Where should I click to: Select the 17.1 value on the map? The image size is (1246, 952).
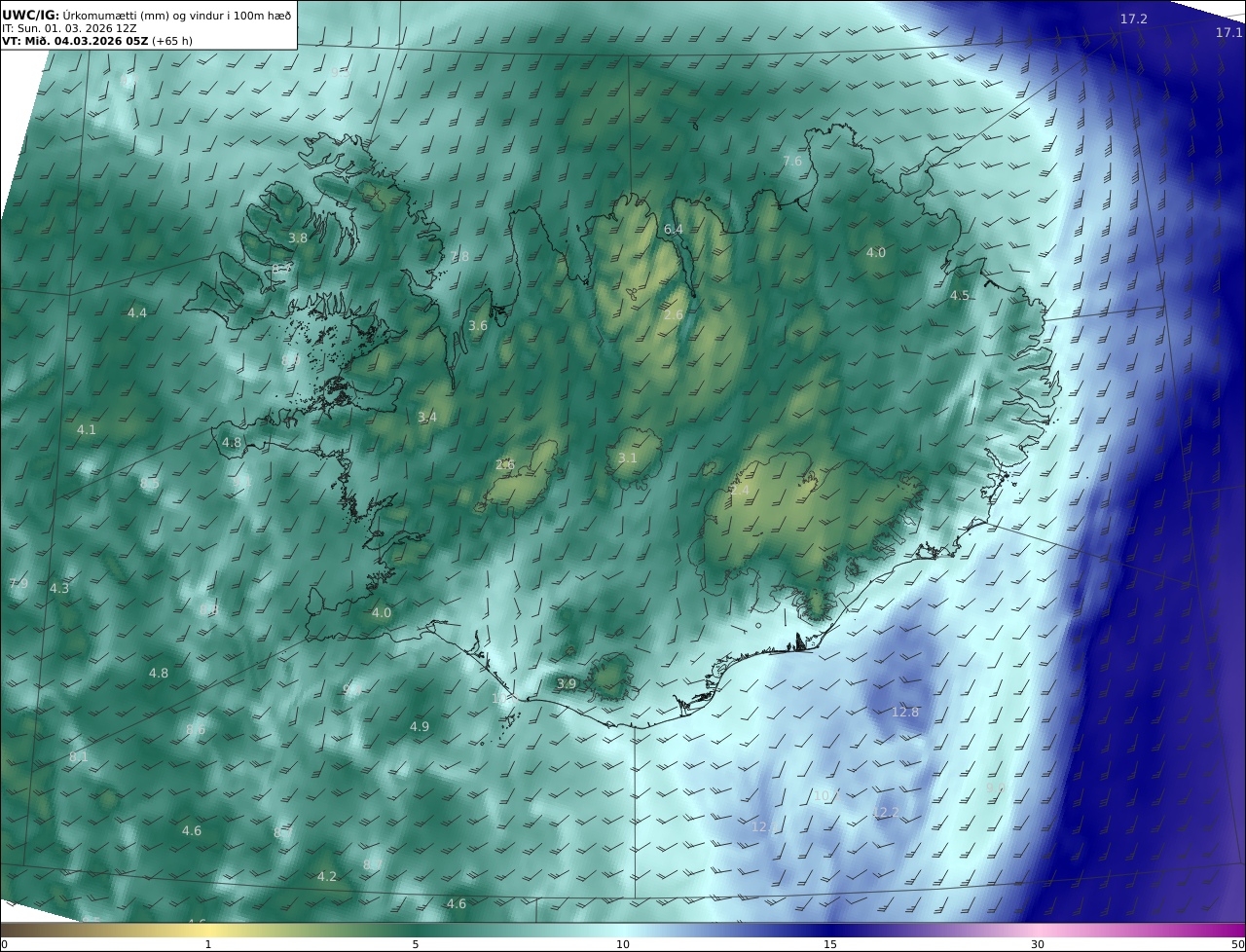[1228, 33]
